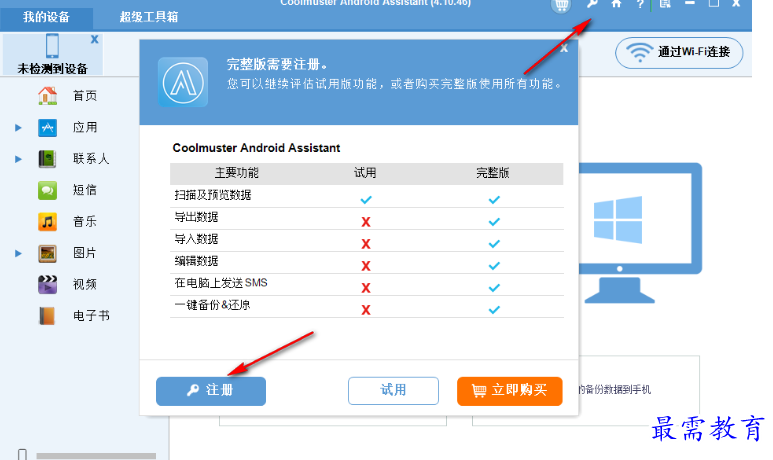Click the full version check for 在电脑上发送 SMS
This screenshot has width=773, height=460.
pos(494,288)
